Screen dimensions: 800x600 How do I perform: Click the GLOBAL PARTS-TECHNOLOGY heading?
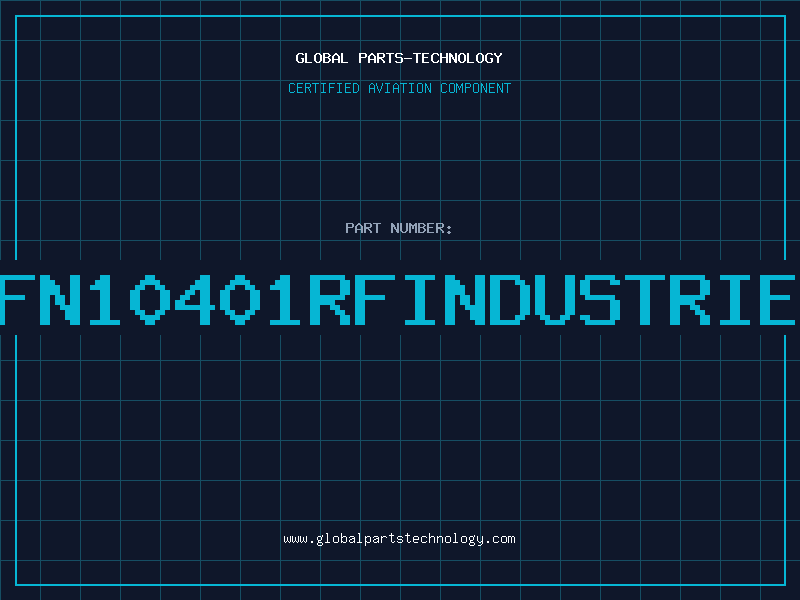tap(399, 58)
